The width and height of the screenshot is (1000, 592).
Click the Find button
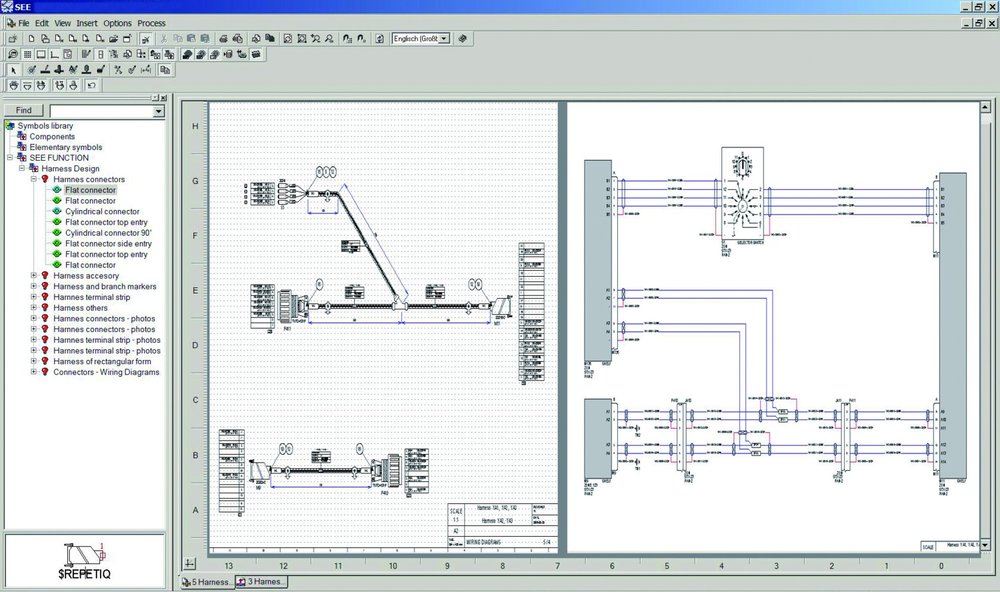click(24, 110)
